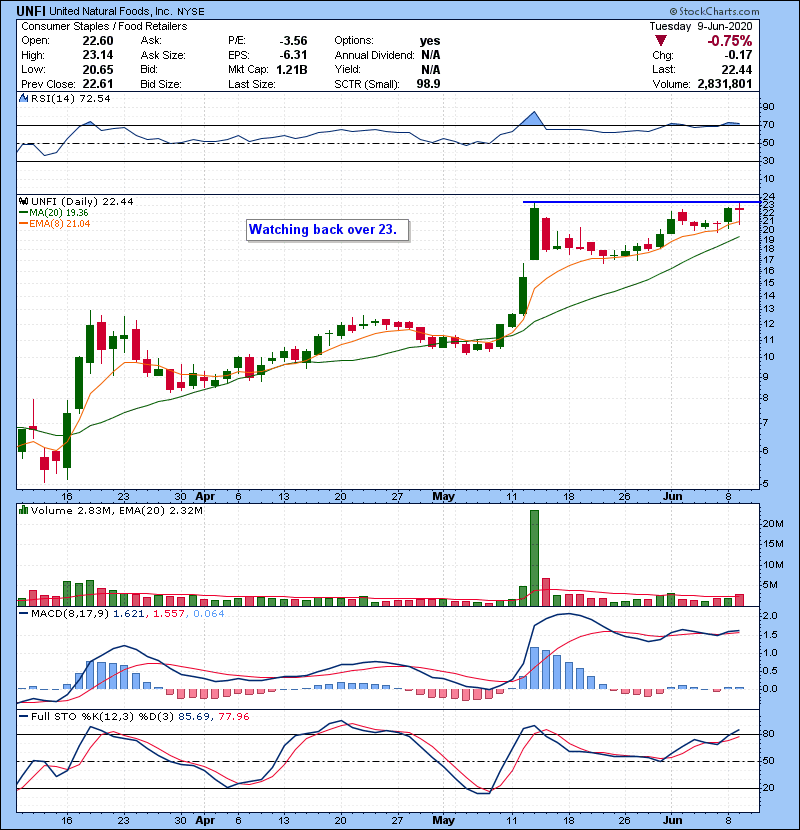Click the MACD histogram value 0.064
This screenshot has width=800, height=830.
209,614
